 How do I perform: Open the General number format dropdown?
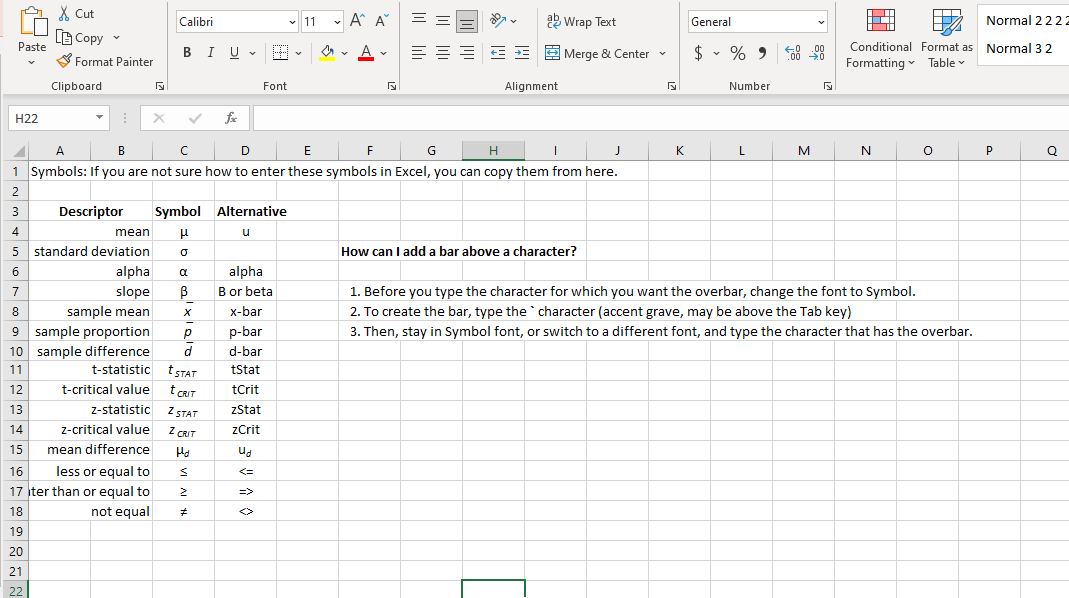point(820,21)
